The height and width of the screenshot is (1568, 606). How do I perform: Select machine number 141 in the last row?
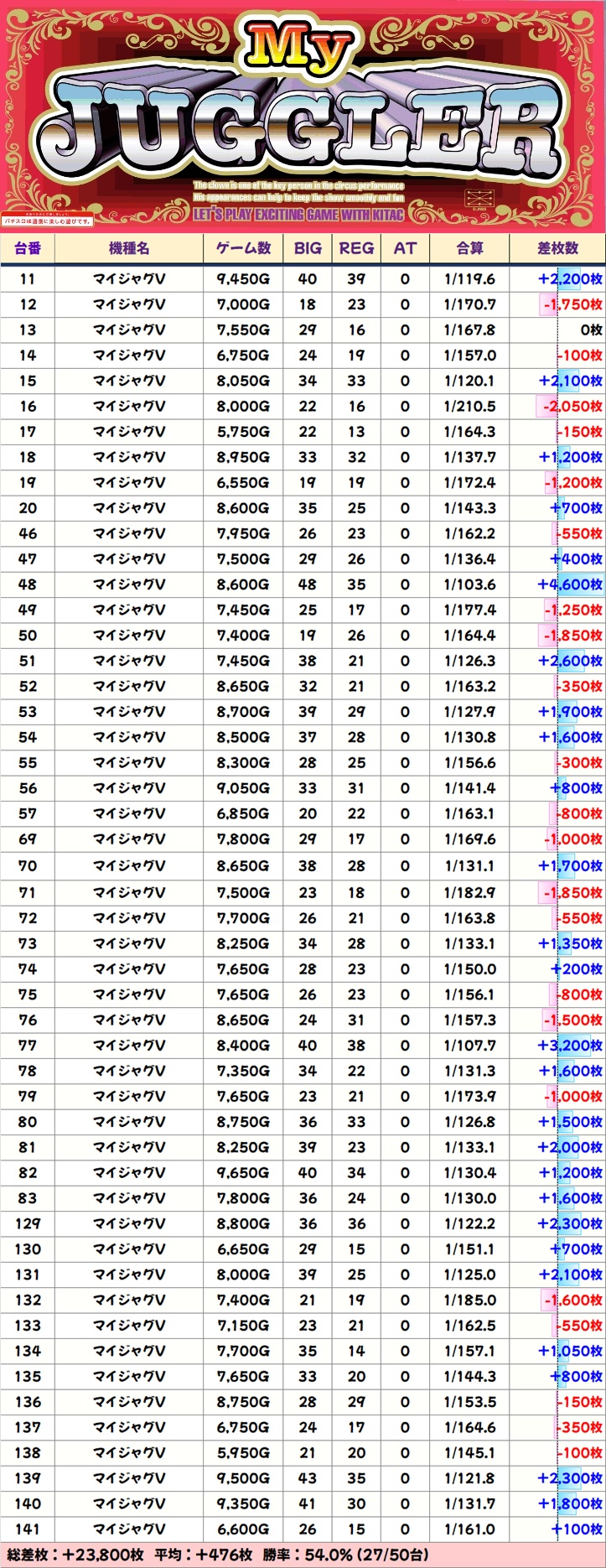click(28, 1529)
